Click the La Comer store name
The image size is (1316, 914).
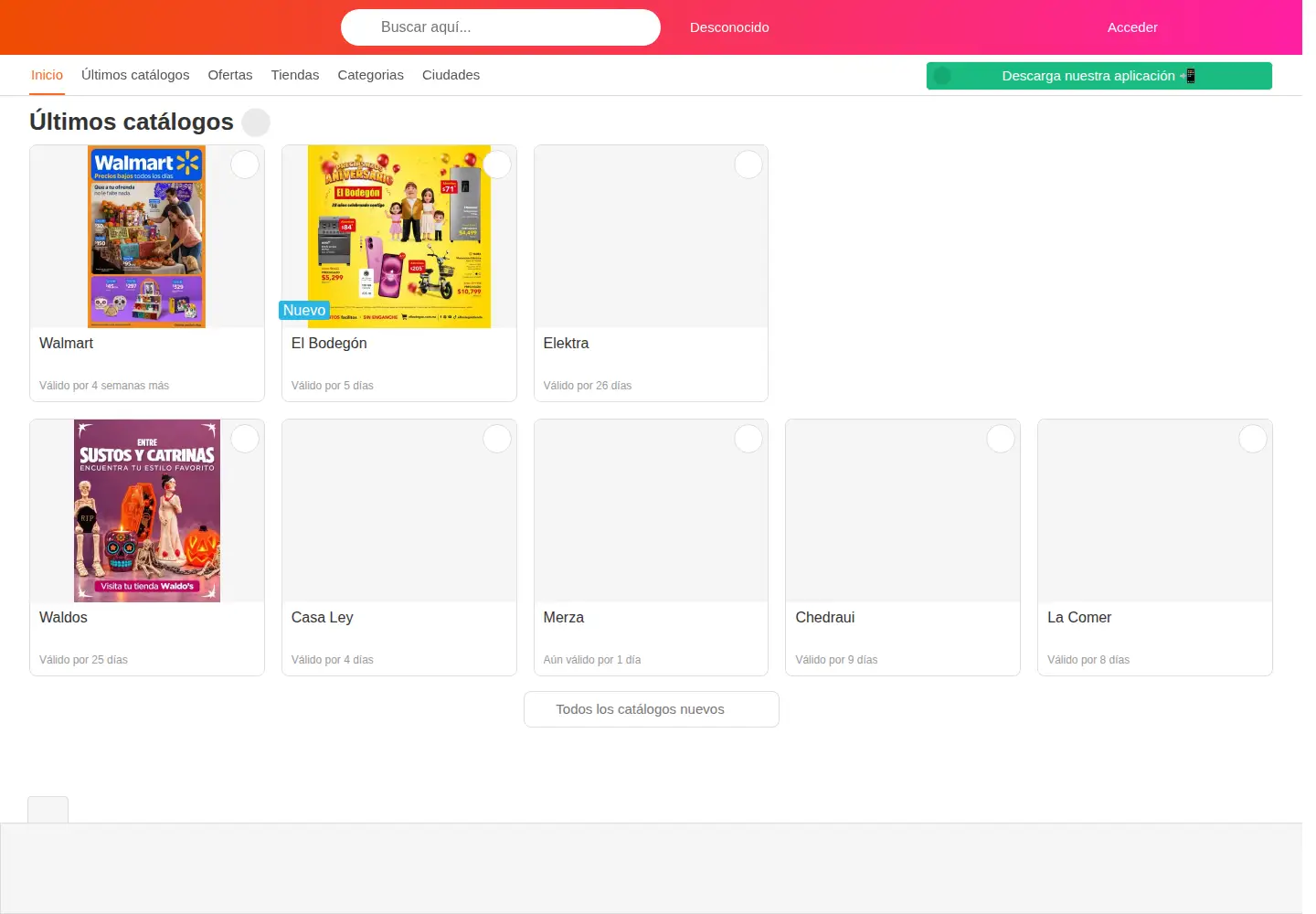(1079, 618)
